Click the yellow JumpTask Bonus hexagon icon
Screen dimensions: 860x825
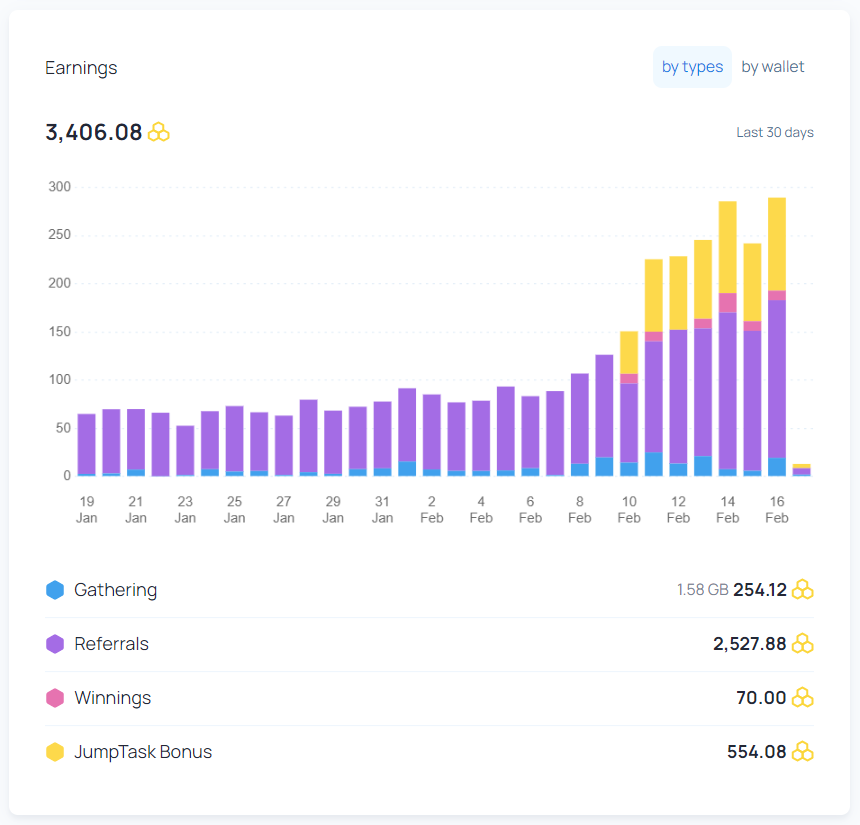(55, 752)
